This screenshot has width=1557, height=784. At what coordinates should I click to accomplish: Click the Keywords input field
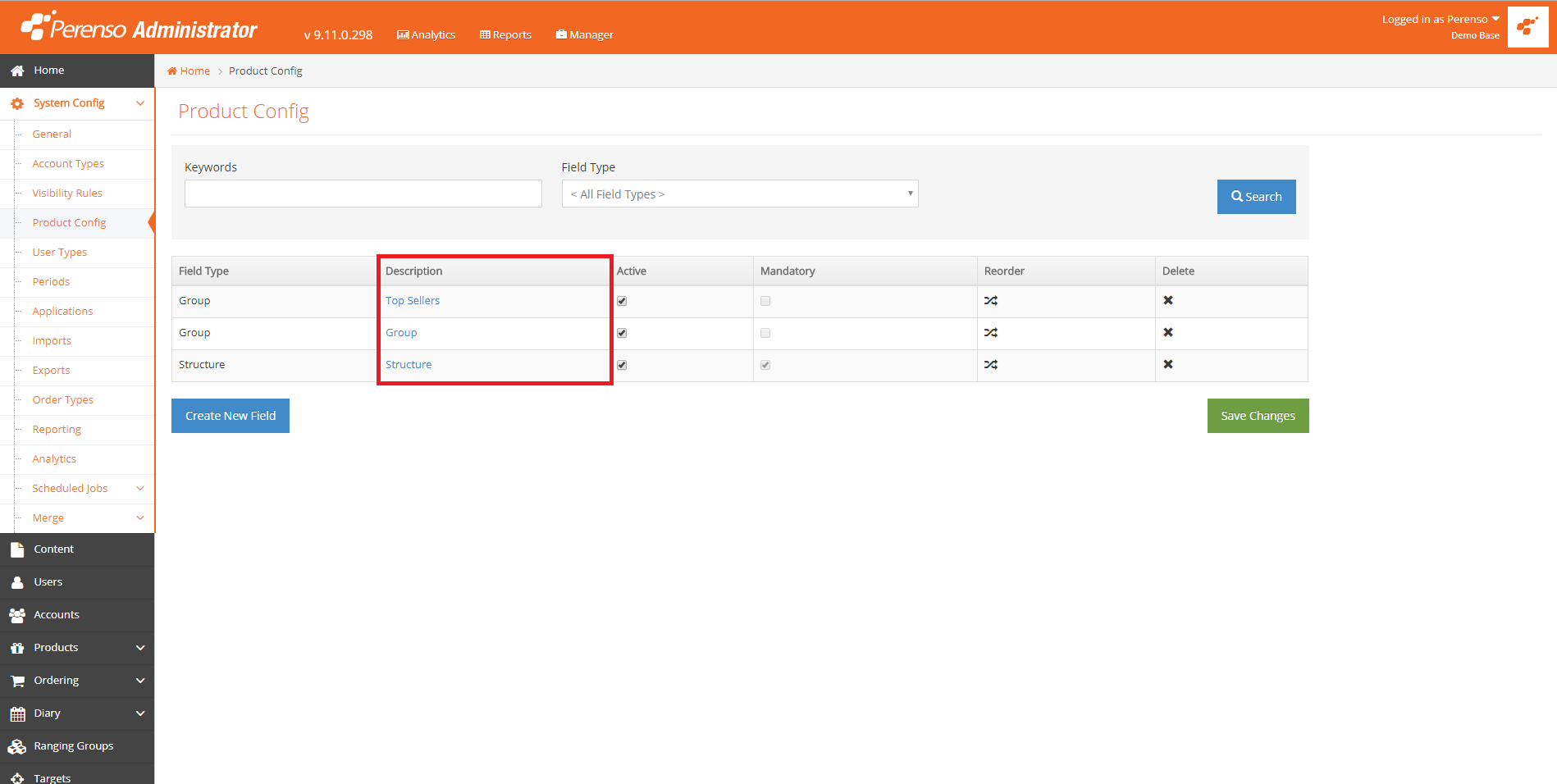click(363, 194)
